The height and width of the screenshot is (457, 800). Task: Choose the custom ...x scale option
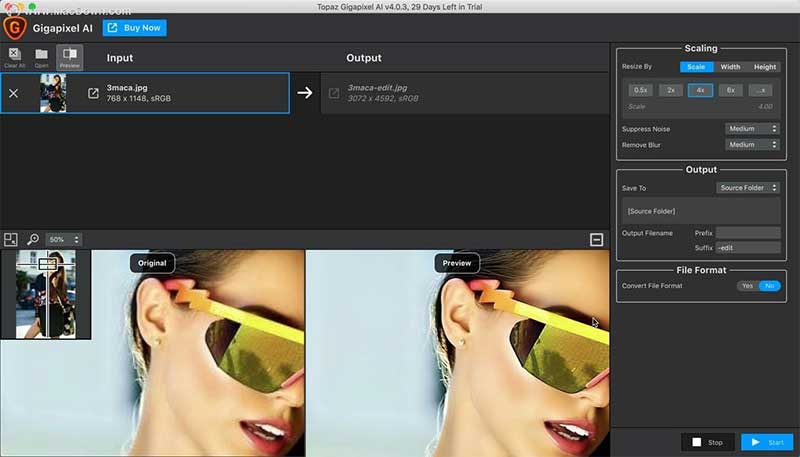point(760,90)
